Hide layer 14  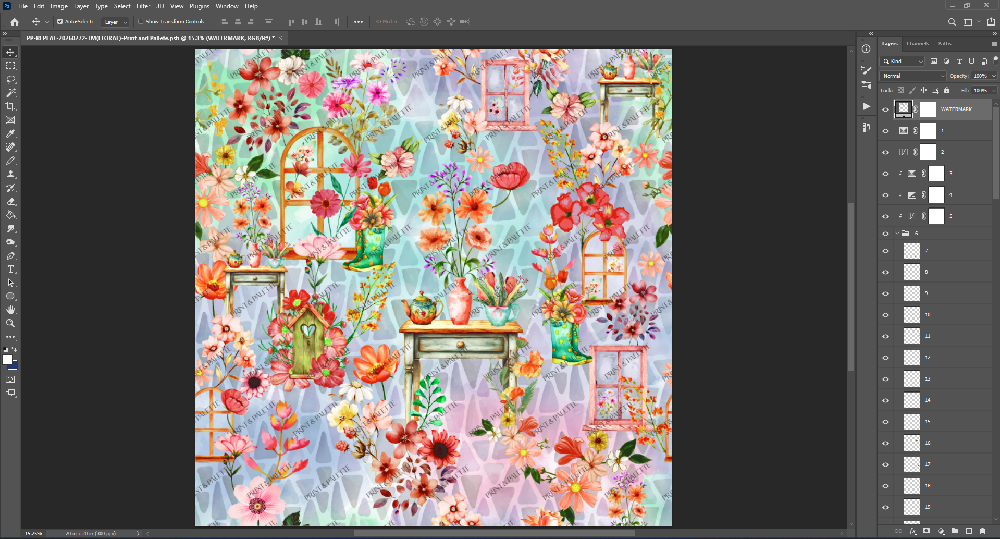click(x=885, y=401)
